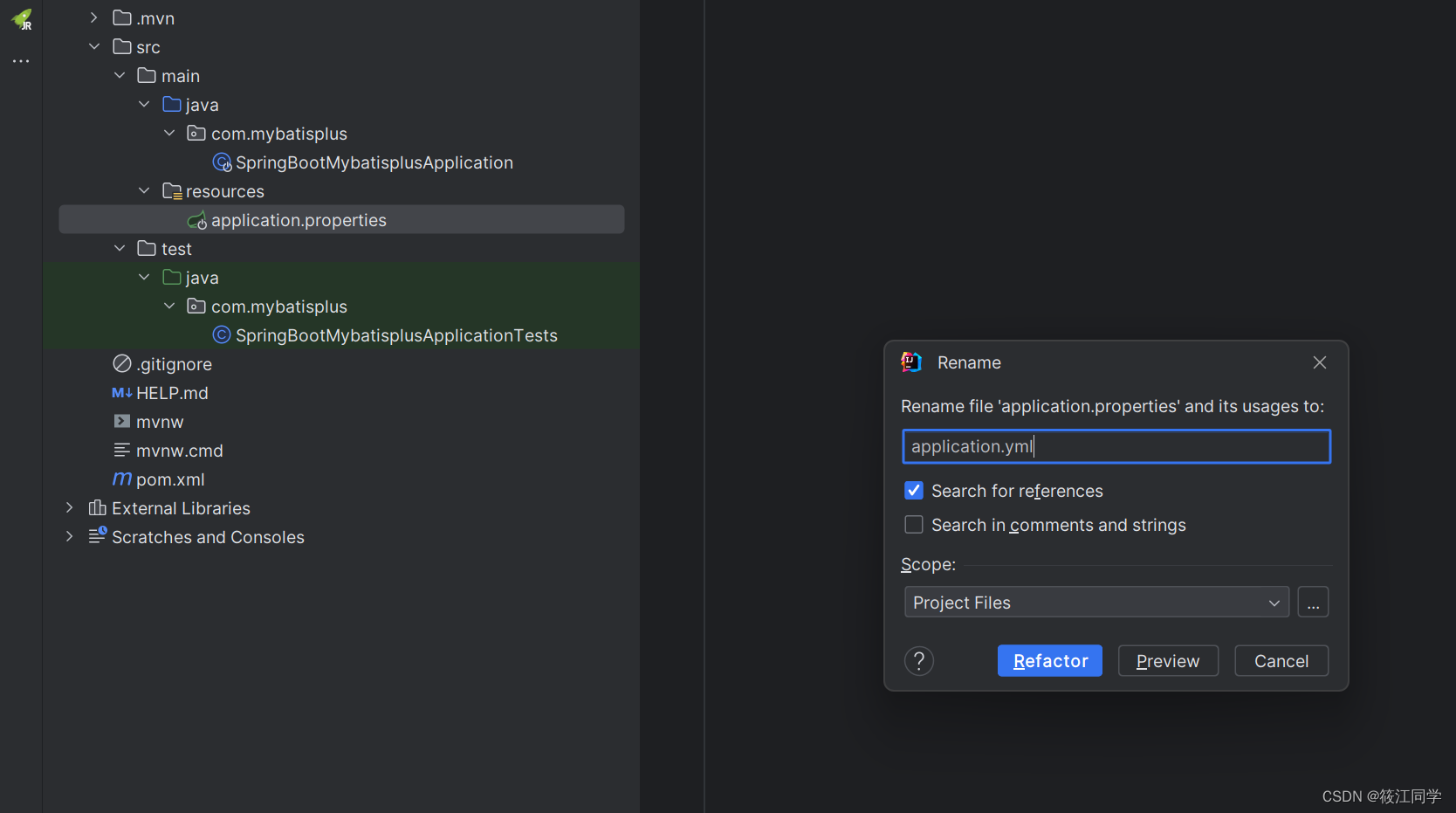The image size is (1456, 813).
Task: Click the mvnw script icon
Action: (122, 421)
